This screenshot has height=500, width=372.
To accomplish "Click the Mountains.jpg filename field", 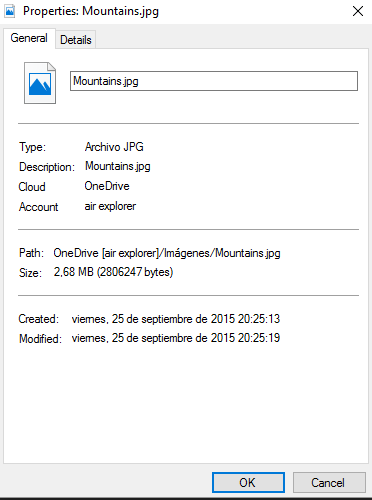I will click(214, 81).
